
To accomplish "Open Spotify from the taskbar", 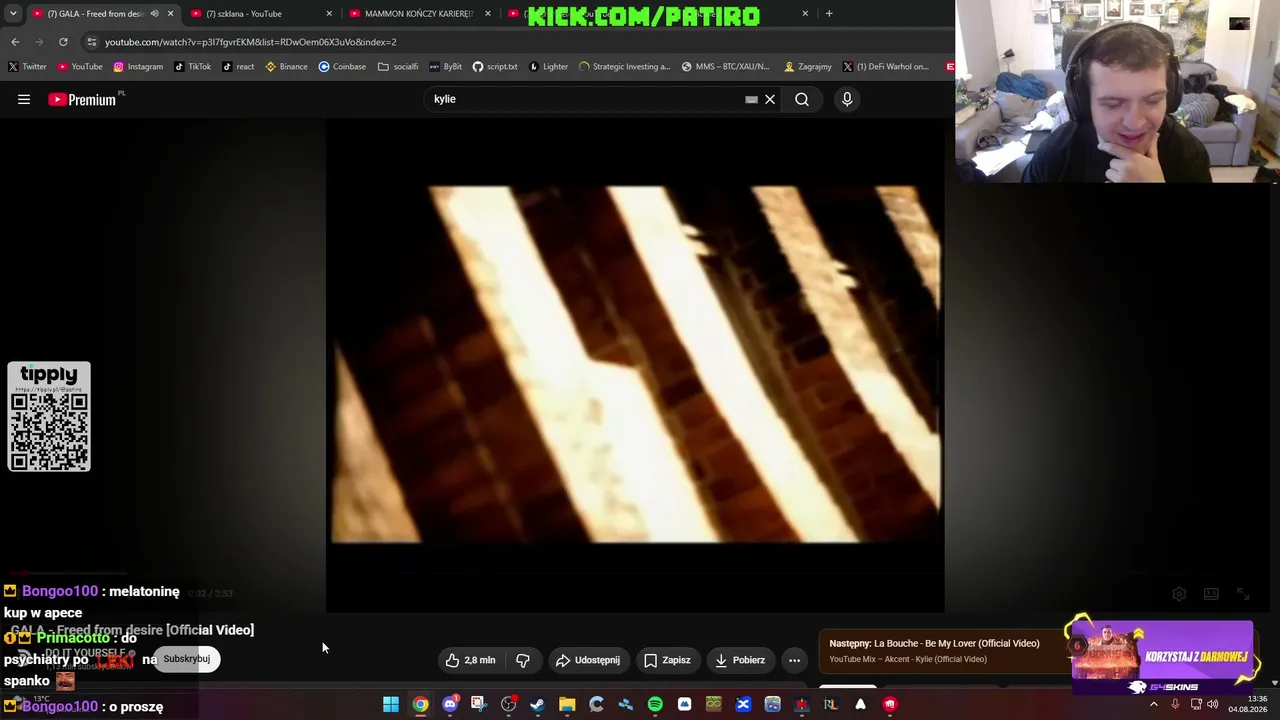I will 655,704.
